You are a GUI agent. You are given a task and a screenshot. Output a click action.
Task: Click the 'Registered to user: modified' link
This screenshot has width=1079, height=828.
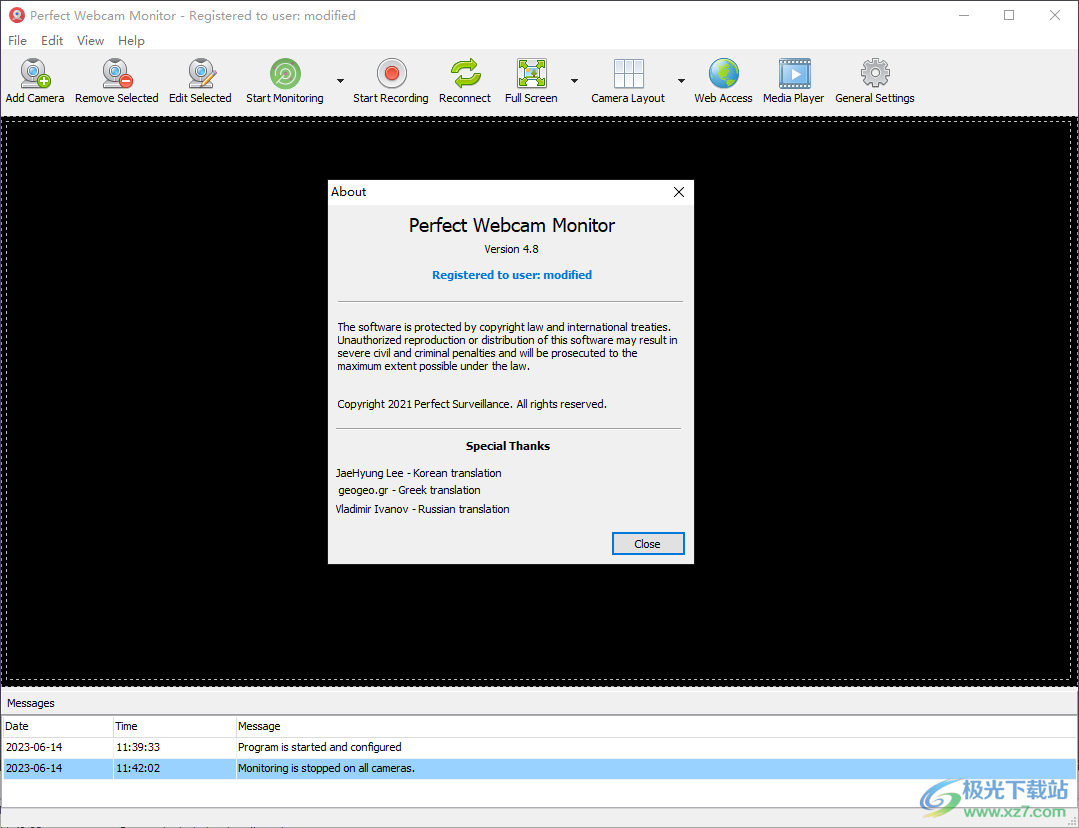[x=512, y=275]
